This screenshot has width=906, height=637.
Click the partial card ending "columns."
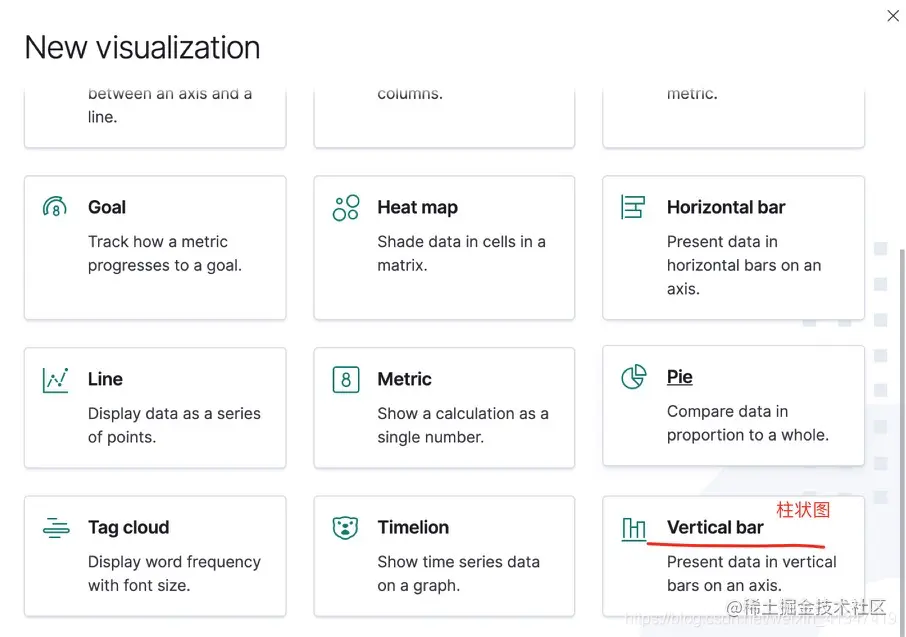[x=444, y=118]
